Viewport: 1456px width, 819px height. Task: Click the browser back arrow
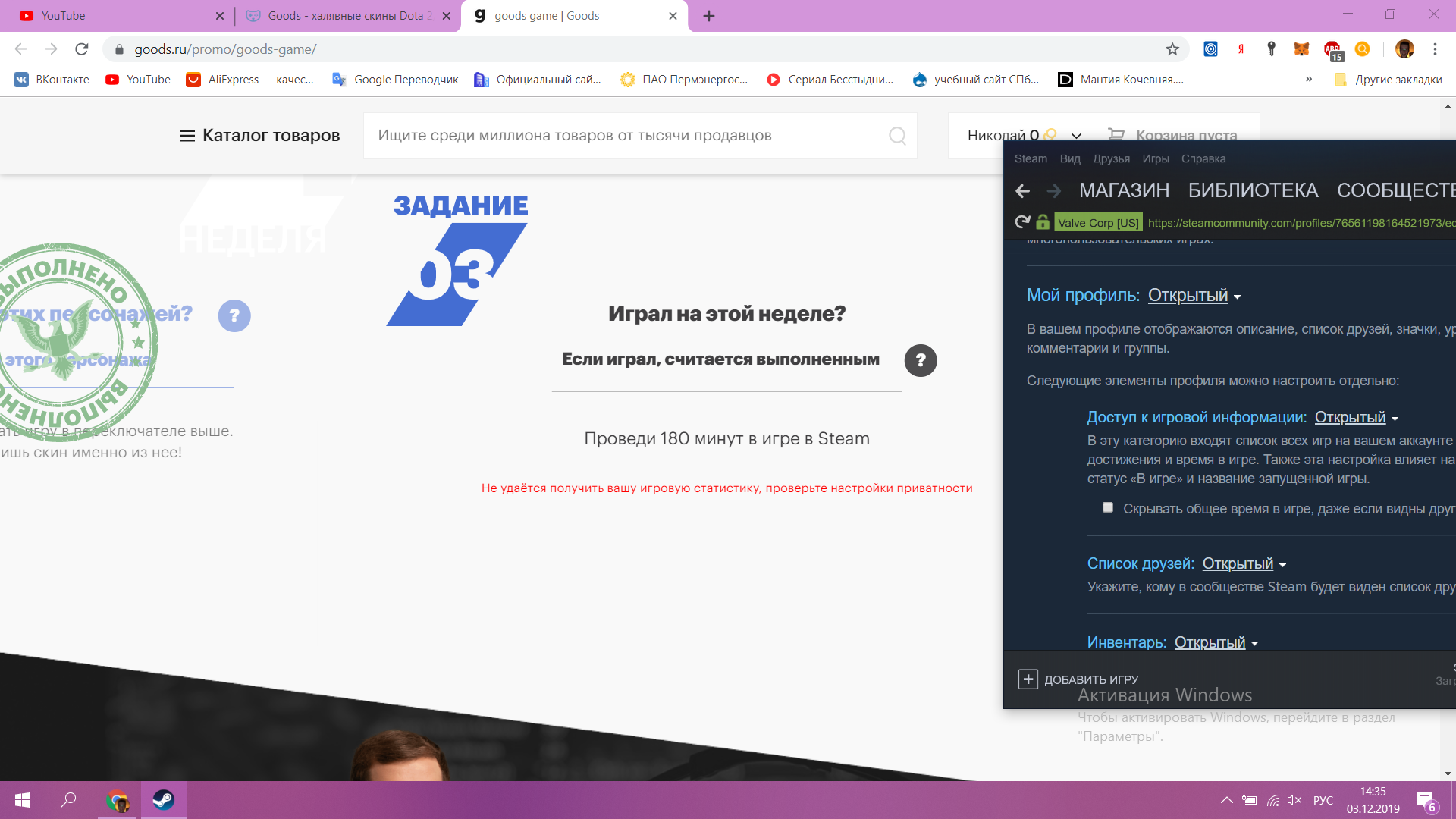coord(20,49)
